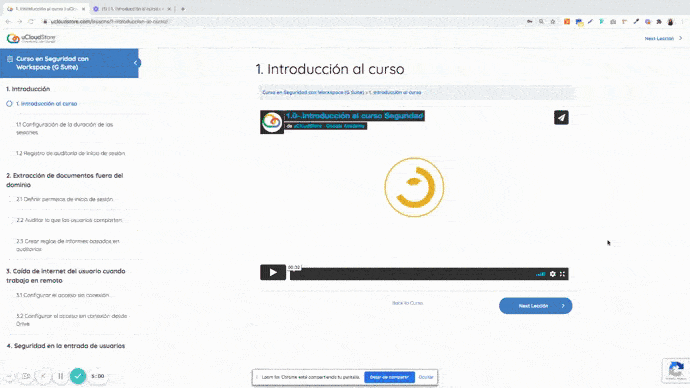Click the Loom recording timer 5:00
The height and width of the screenshot is (388, 690).
pyautogui.click(x=98, y=376)
